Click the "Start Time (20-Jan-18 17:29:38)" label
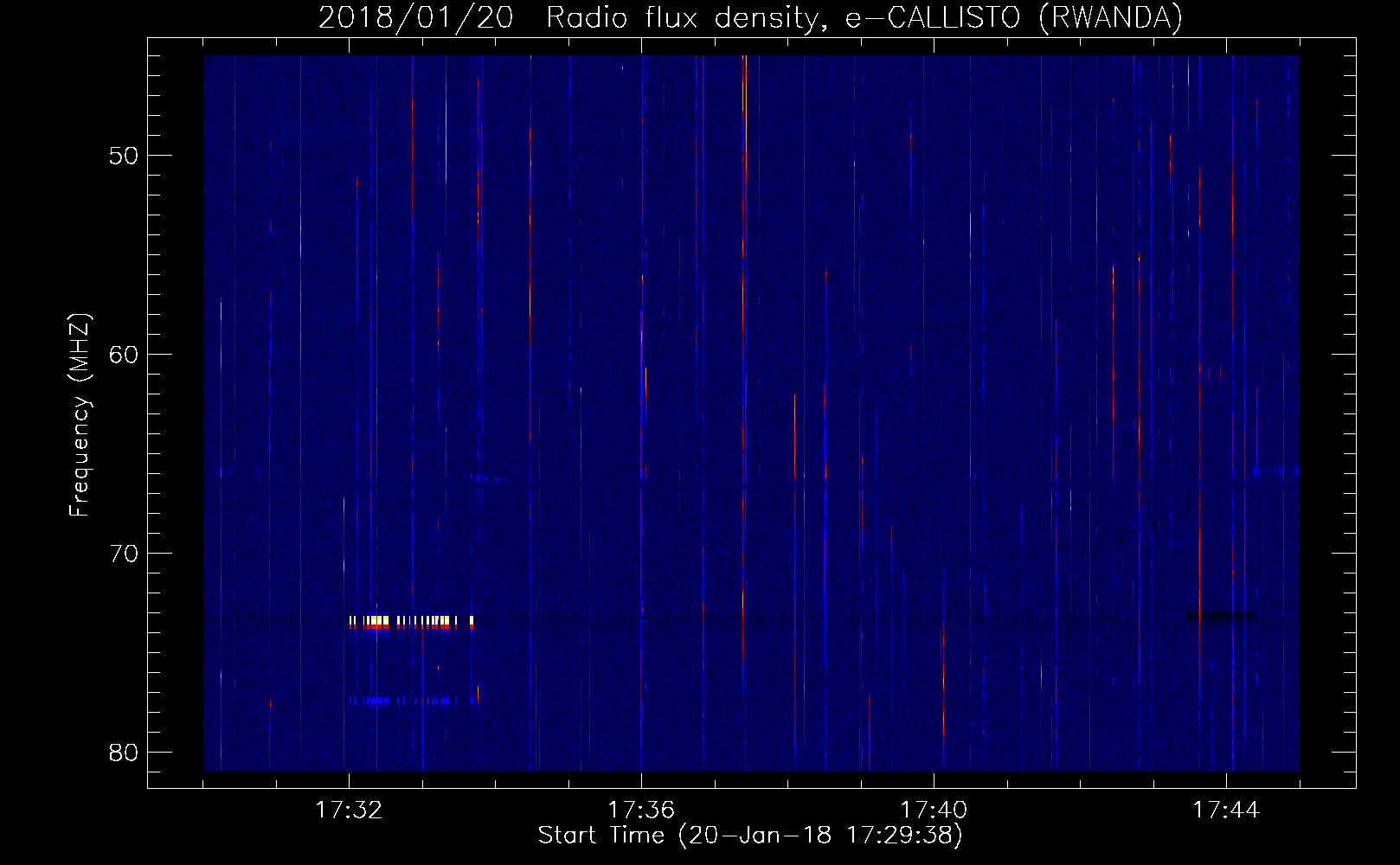Image resolution: width=1400 pixels, height=865 pixels. pyautogui.click(x=750, y=836)
